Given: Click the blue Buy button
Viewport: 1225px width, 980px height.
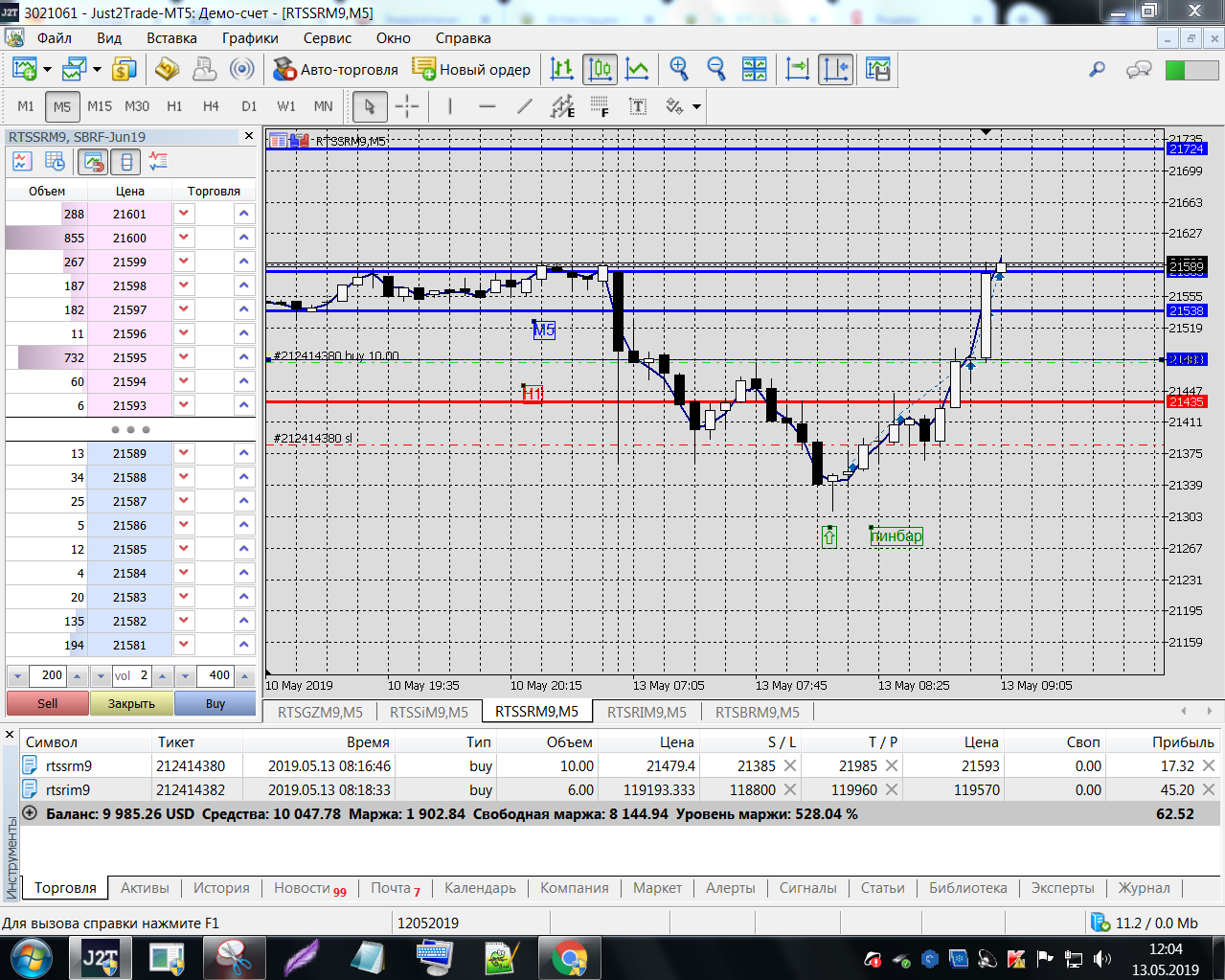Looking at the screenshot, I should pos(216,703).
